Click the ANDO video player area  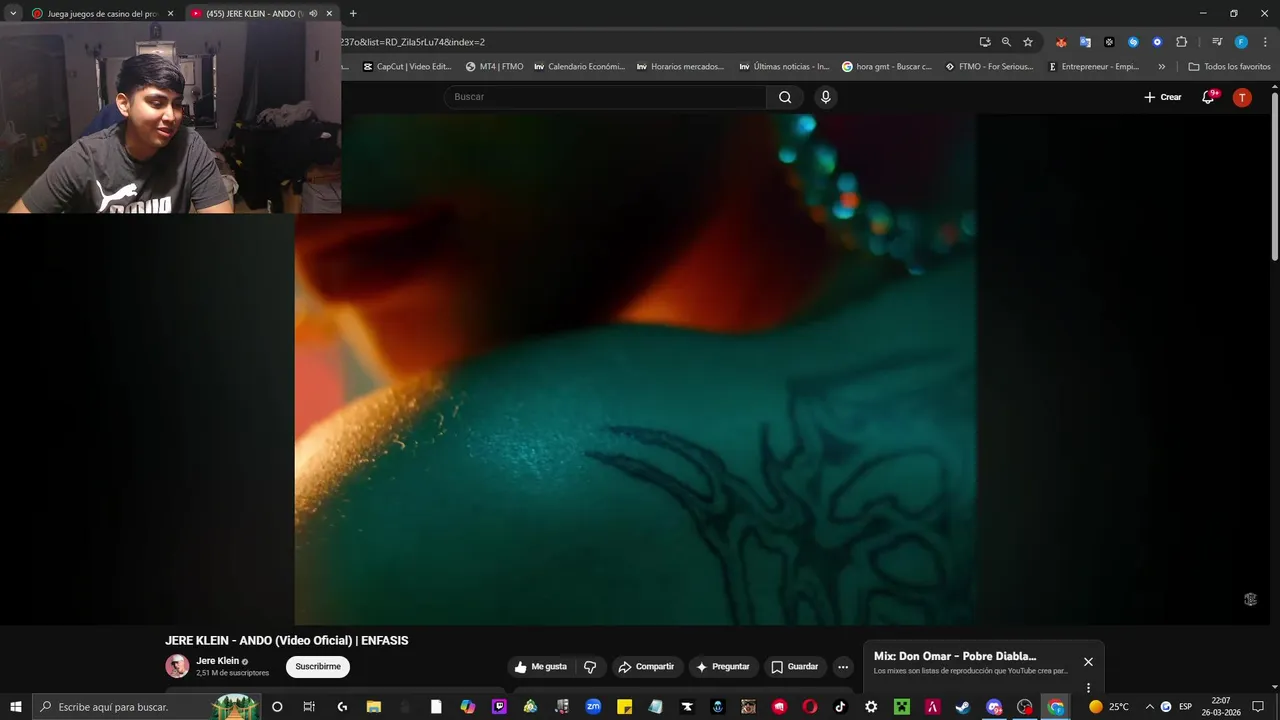click(635, 369)
